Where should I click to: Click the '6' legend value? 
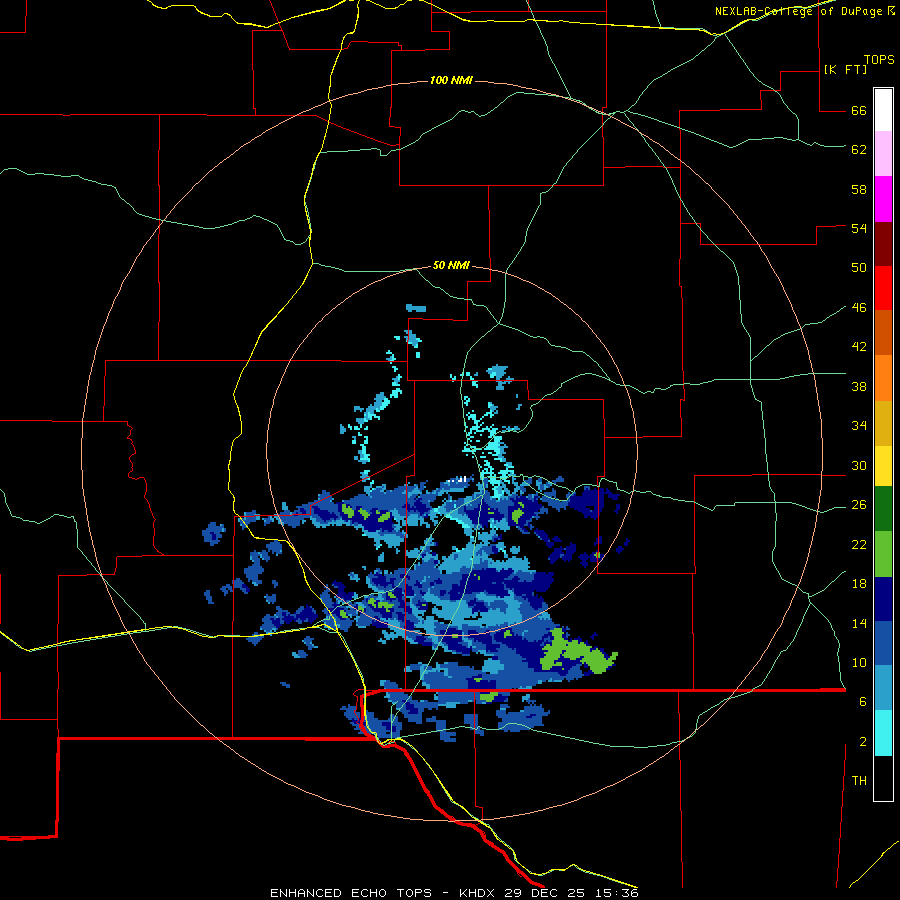click(862, 702)
